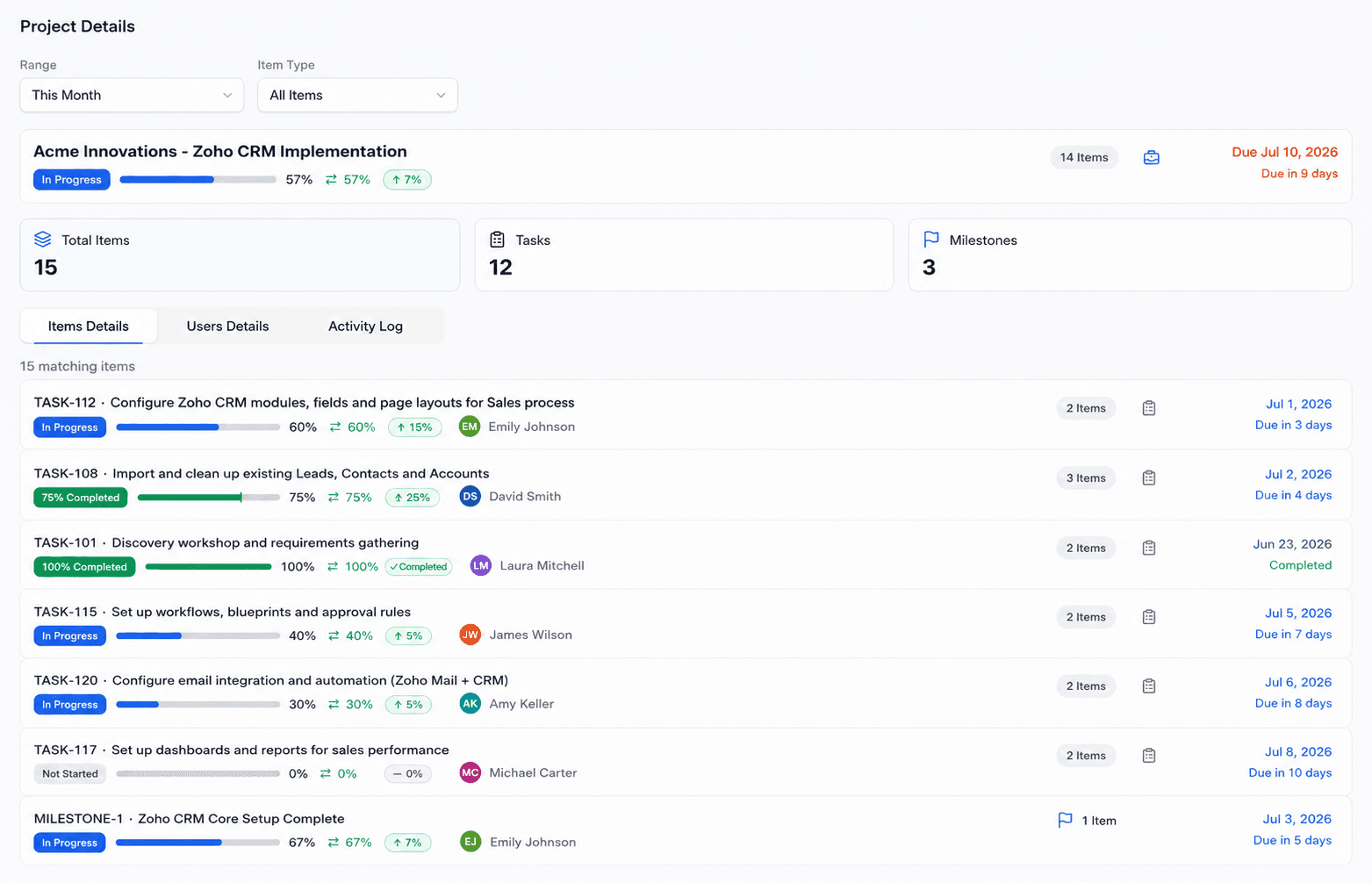Click the task icon on TASK-115 row
The height and width of the screenshot is (883, 1372).
pos(1148,617)
